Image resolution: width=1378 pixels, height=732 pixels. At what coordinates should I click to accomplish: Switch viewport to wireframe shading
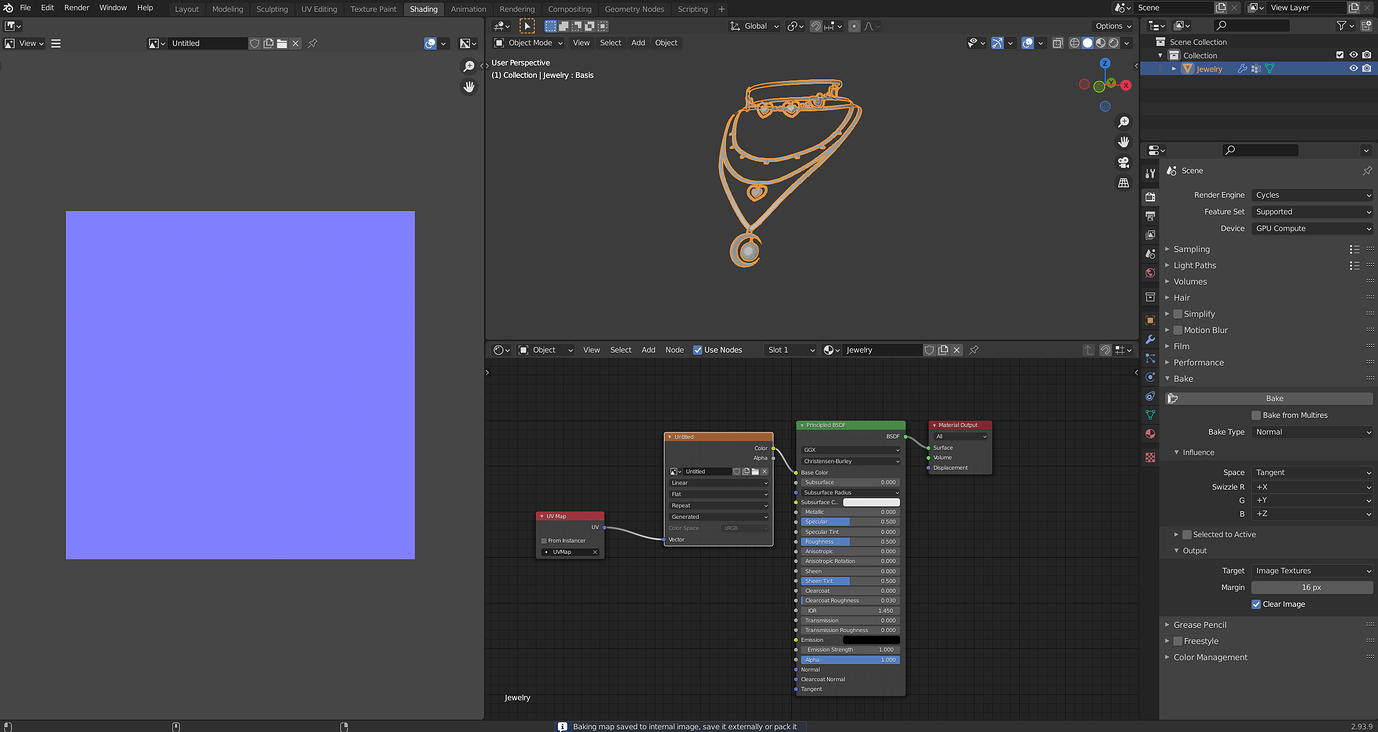(x=1075, y=43)
